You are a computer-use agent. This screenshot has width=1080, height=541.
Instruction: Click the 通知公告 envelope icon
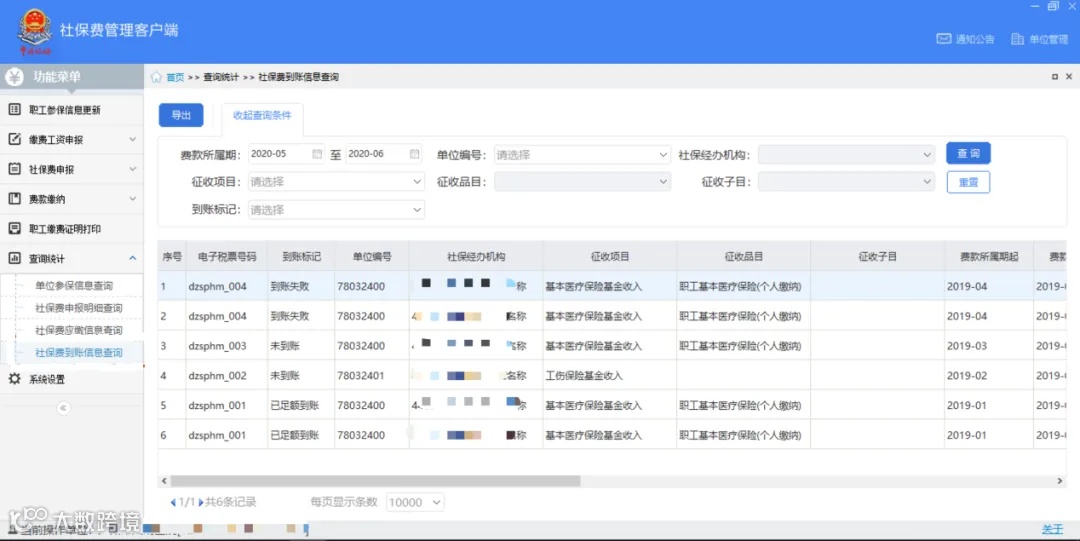click(944, 39)
